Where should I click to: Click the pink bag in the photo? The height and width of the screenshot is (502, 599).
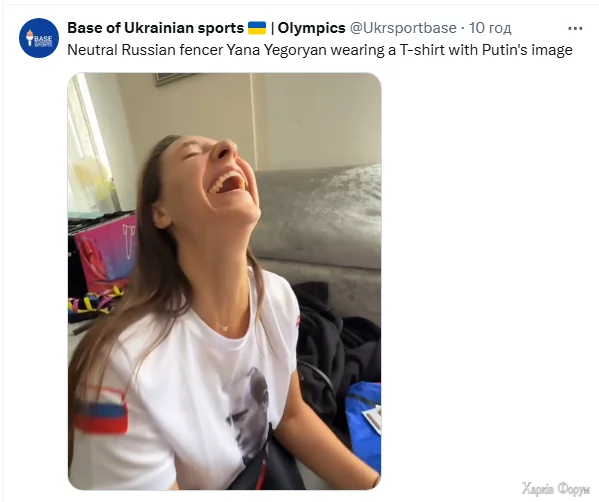point(105,253)
